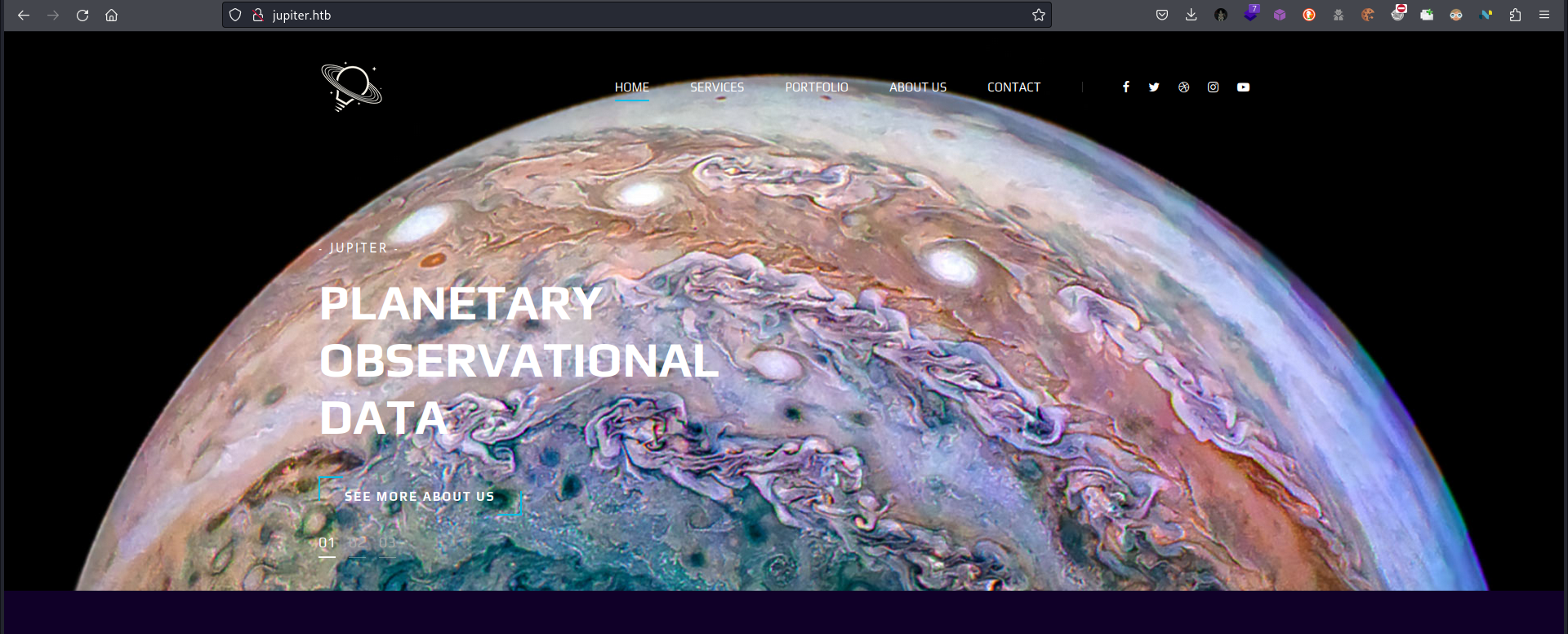
Task: Reload the jupiter.htb page
Action: pos(82,15)
